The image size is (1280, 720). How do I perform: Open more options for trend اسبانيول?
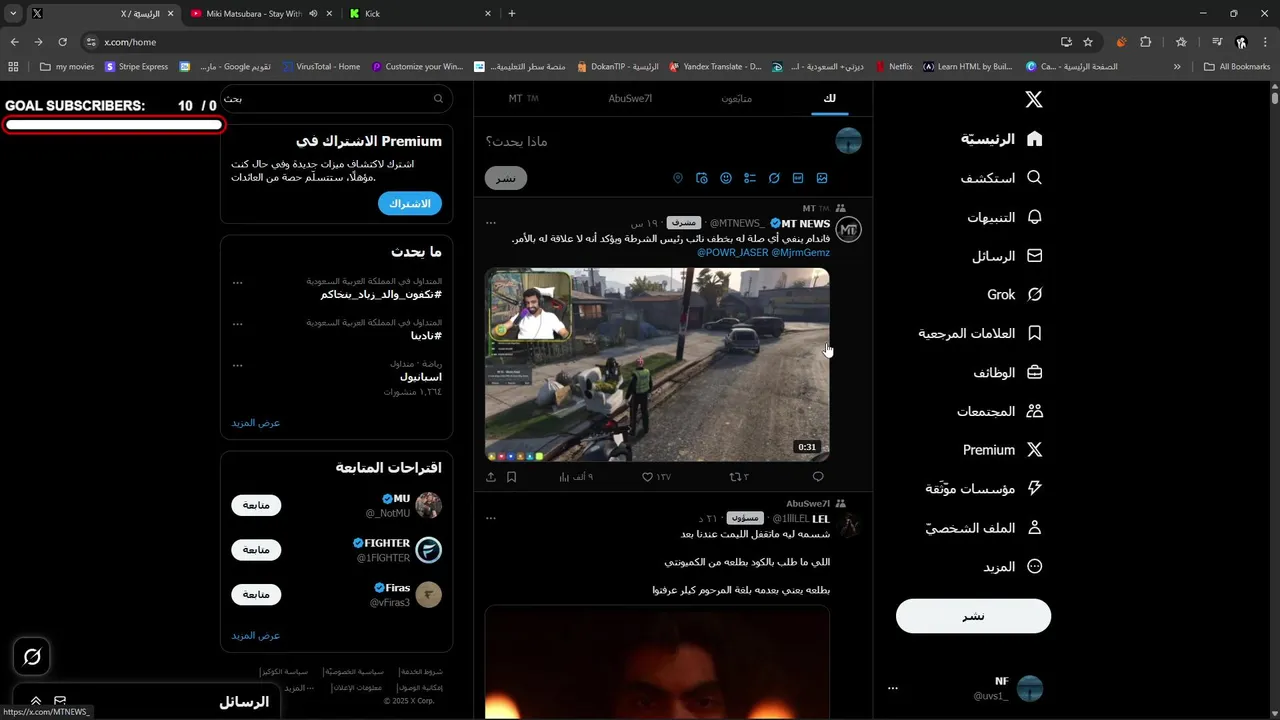(237, 365)
